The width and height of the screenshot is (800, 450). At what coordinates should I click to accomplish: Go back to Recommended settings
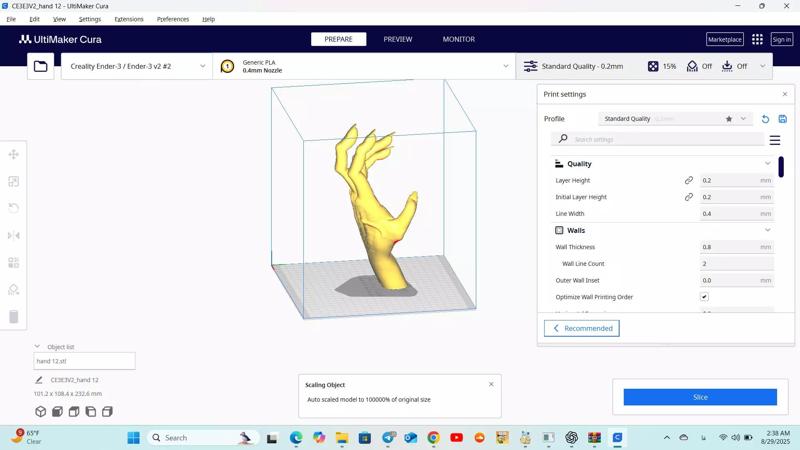[x=582, y=328]
